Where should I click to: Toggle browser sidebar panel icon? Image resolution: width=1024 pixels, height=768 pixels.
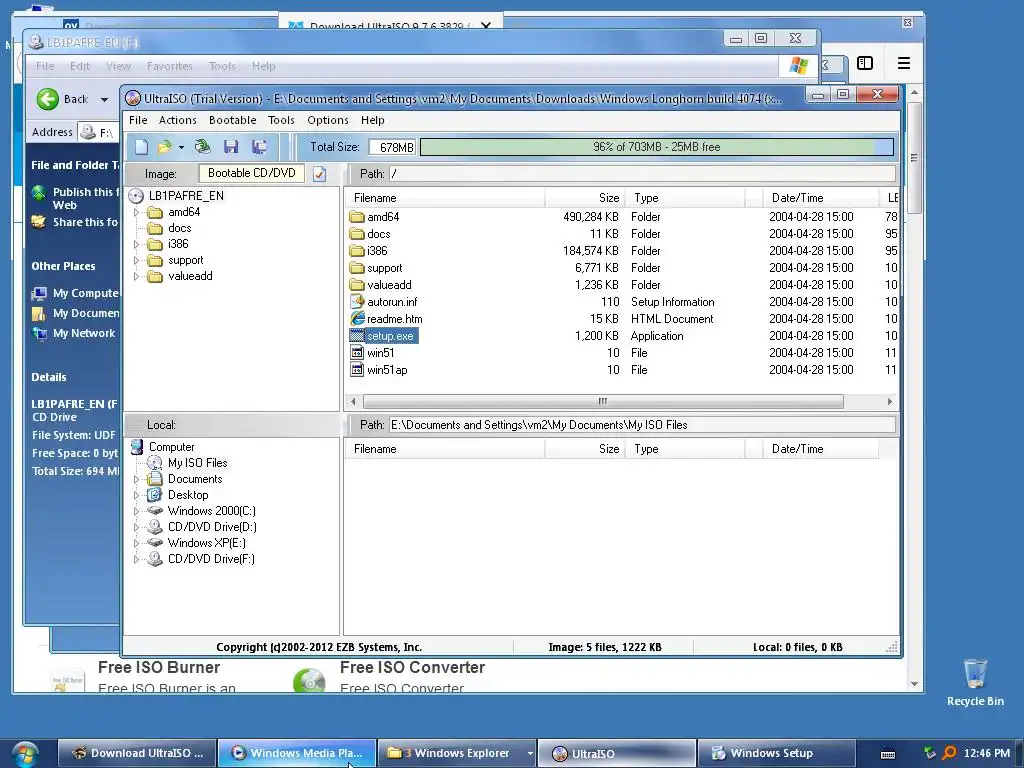click(x=865, y=63)
